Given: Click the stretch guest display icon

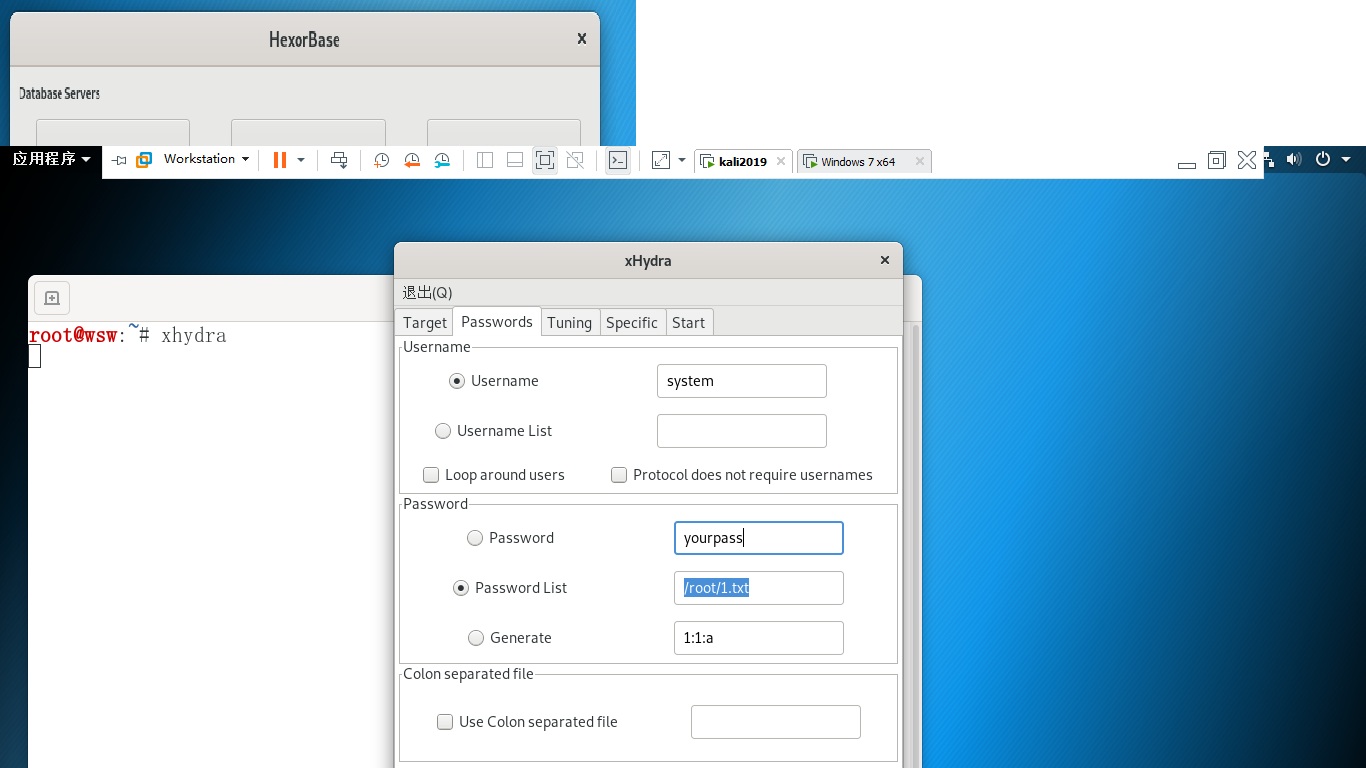Looking at the screenshot, I should pyautogui.click(x=661, y=160).
